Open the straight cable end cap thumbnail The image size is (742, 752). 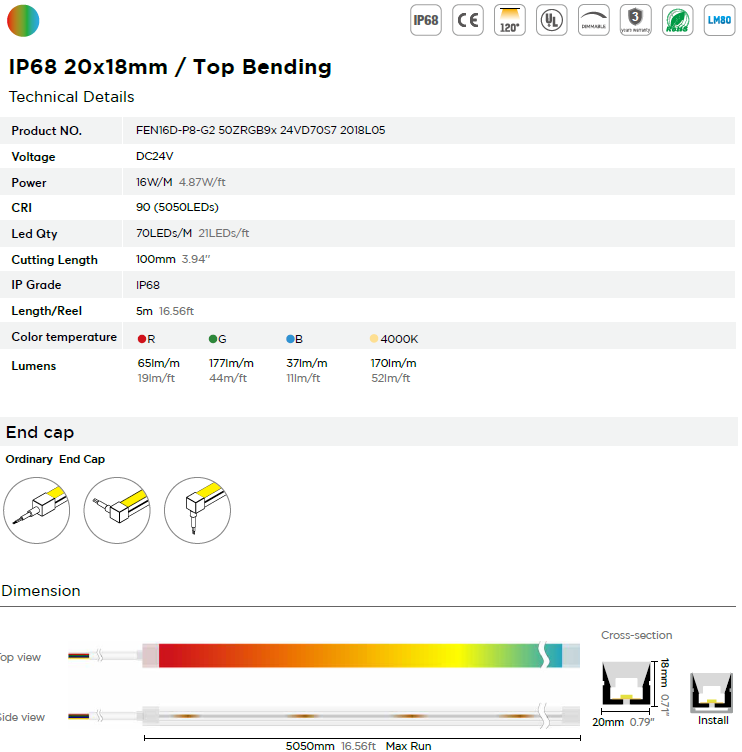click(36, 510)
